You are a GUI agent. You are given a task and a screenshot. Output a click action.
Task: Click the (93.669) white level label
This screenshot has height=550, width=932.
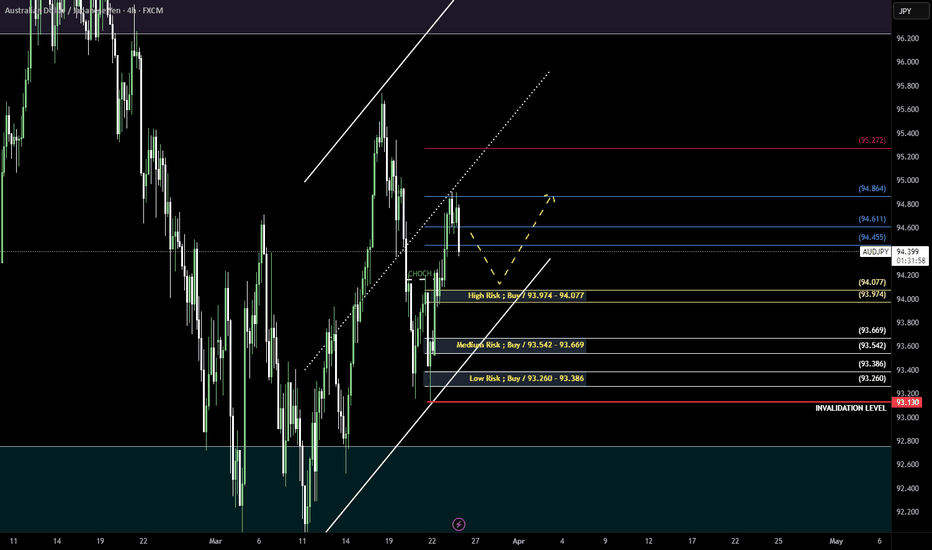point(872,331)
